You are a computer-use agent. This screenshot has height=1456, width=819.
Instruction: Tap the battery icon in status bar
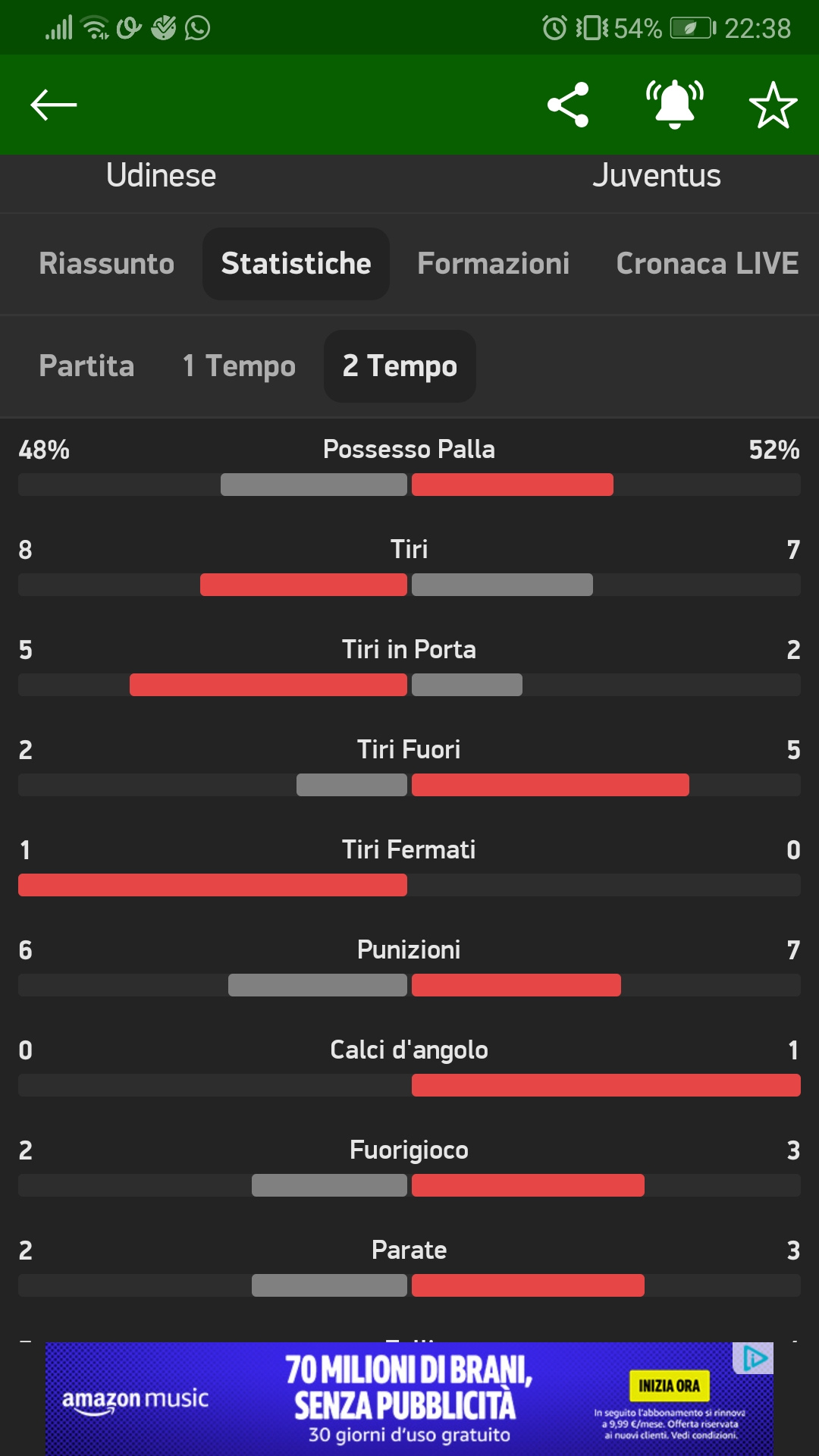pyautogui.click(x=692, y=28)
